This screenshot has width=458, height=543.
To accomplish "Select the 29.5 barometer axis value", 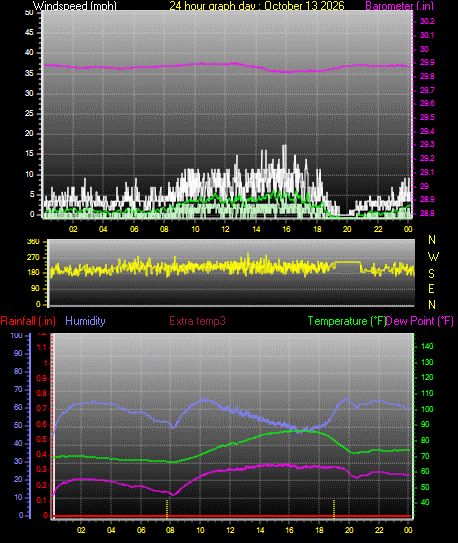I will (x=427, y=117).
